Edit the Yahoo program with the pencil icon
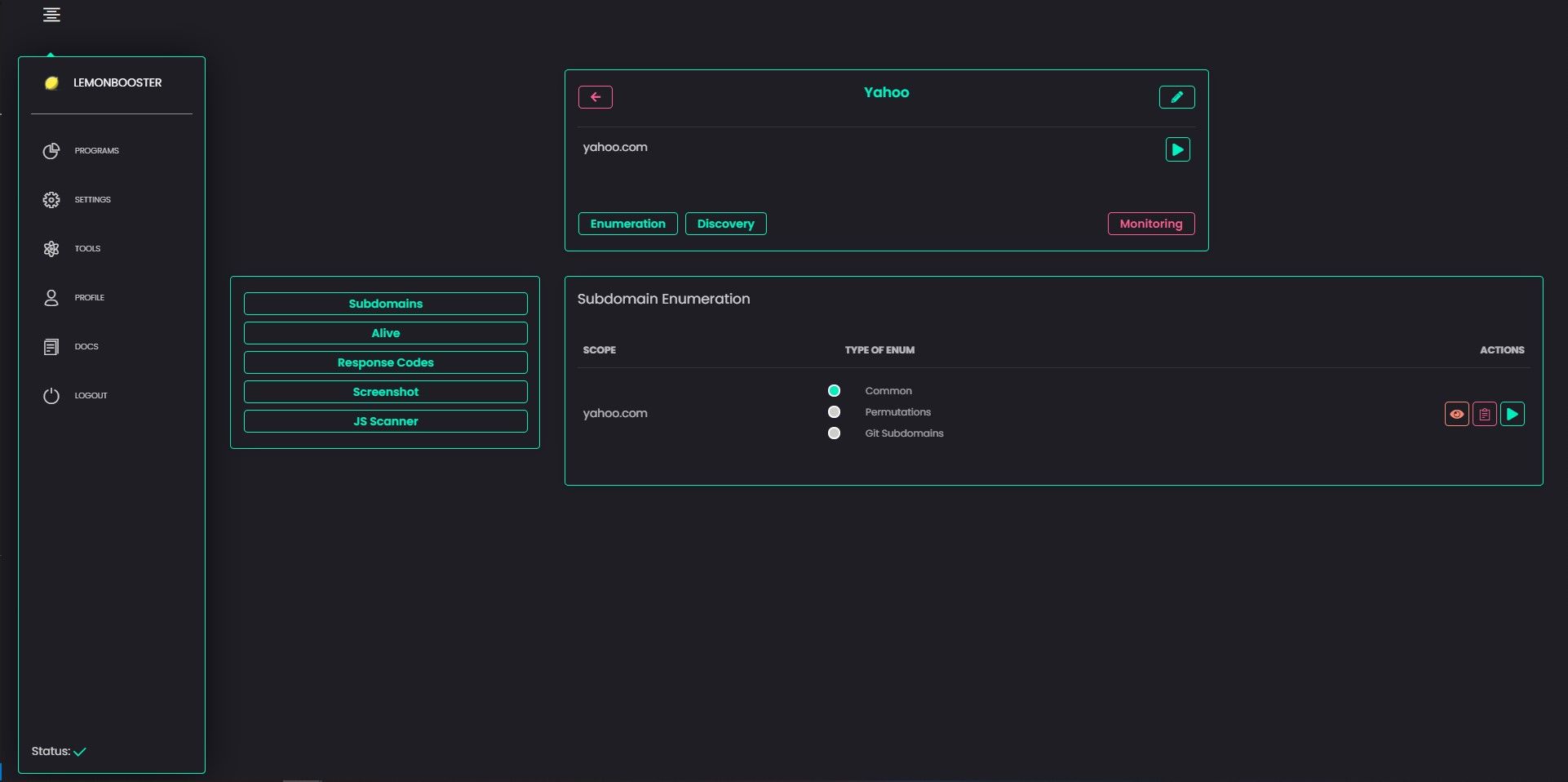The width and height of the screenshot is (1568, 782). tap(1177, 97)
